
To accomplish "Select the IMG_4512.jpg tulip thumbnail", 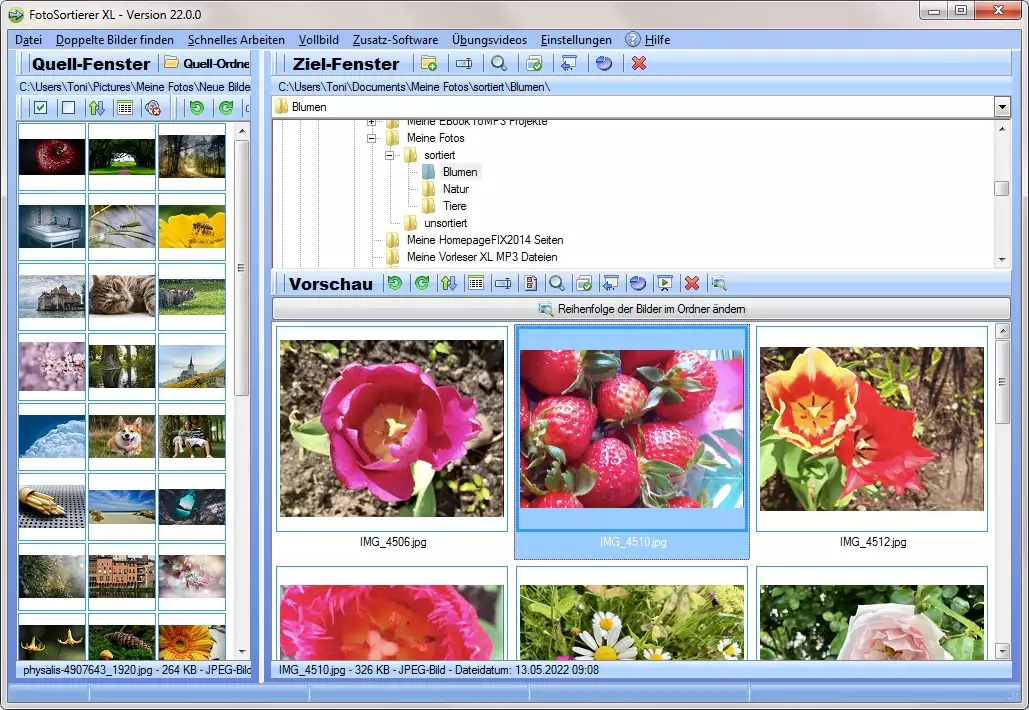I will [x=872, y=430].
